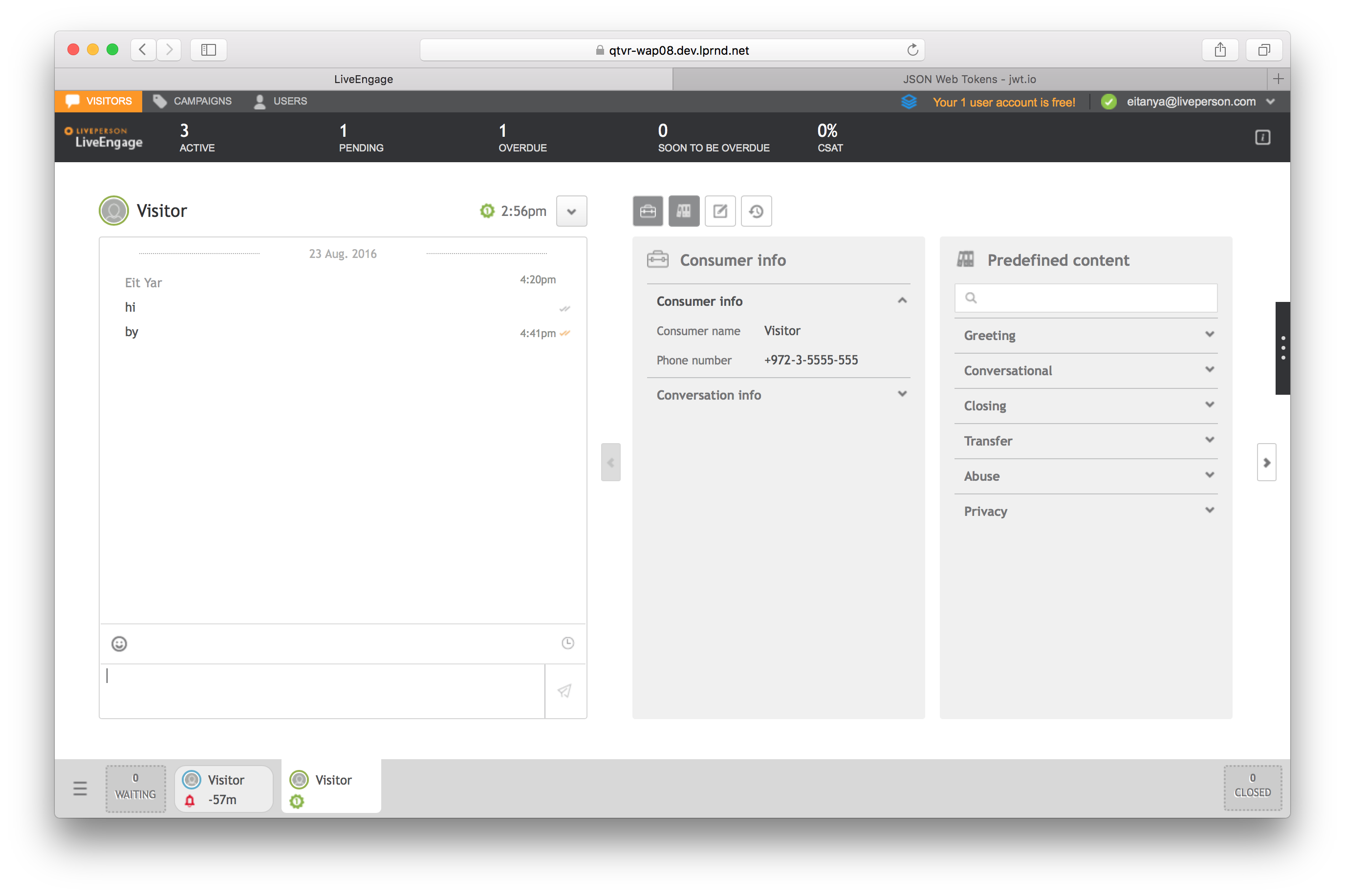Open the notes edit widget

[719, 212]
